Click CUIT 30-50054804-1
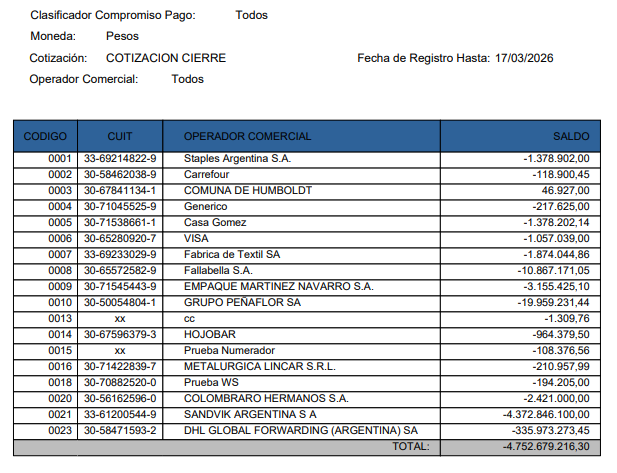This screenshot has width=617, height=473. pyautogui.click(x=120, y=303)
